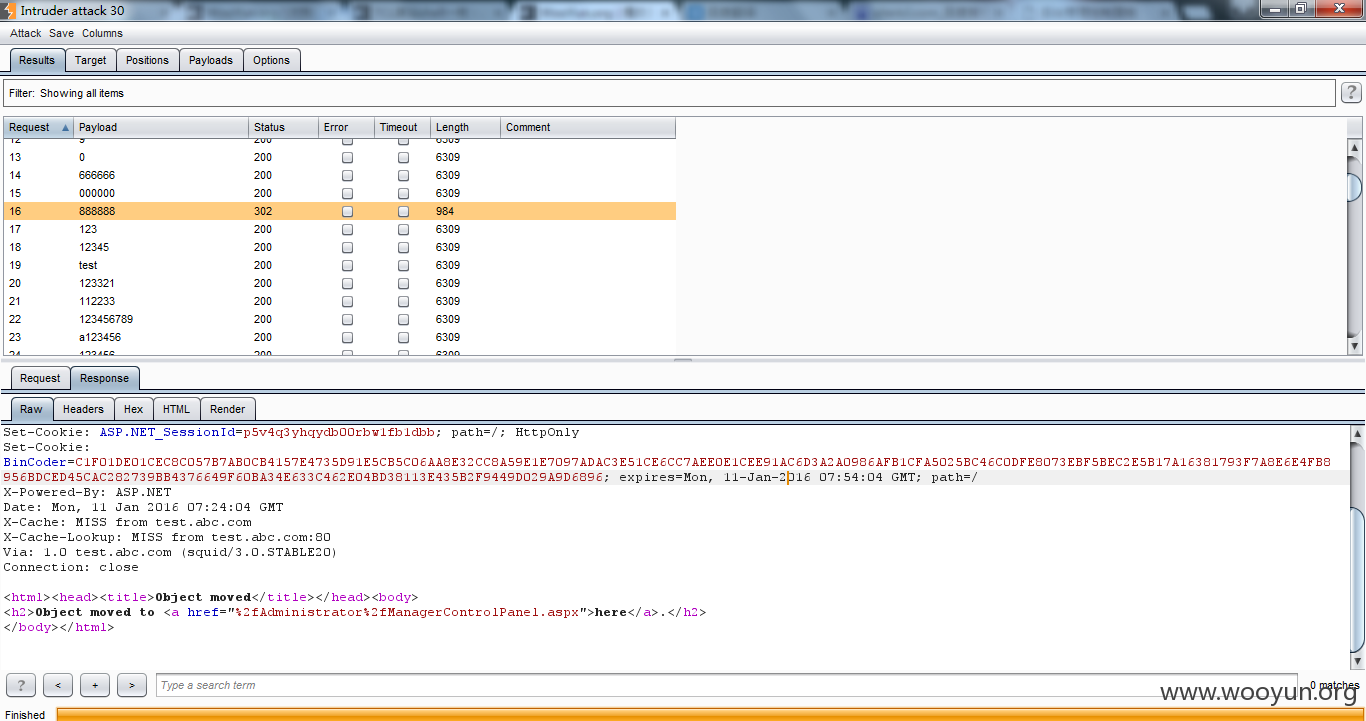Switch to the Options tab
1366x721 pixels.
click(271, 60)
